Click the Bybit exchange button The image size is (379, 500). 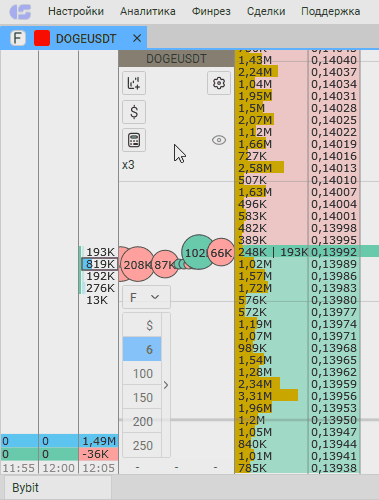click(25, 488)
